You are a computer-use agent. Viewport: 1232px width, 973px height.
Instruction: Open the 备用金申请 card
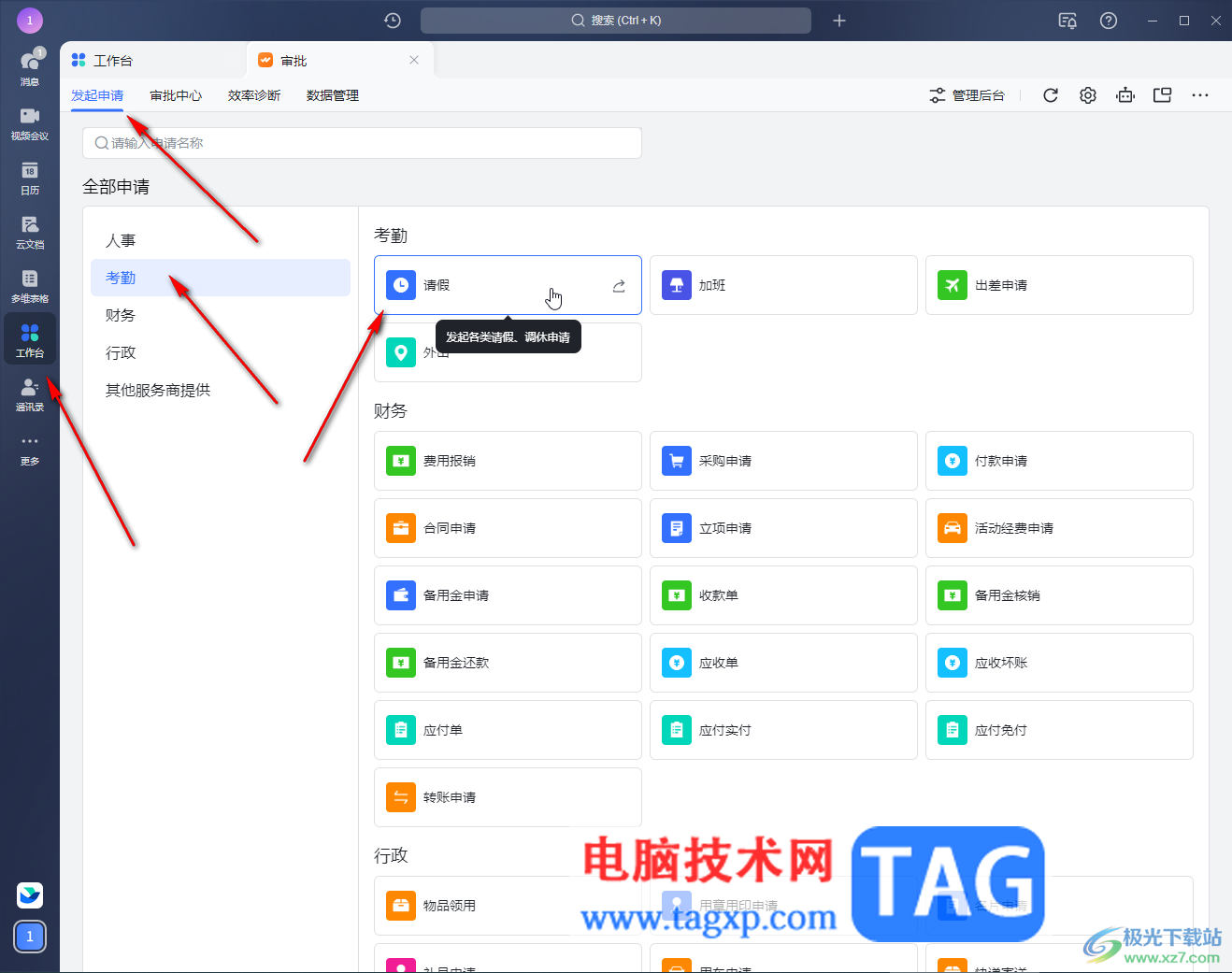[508, 595]
